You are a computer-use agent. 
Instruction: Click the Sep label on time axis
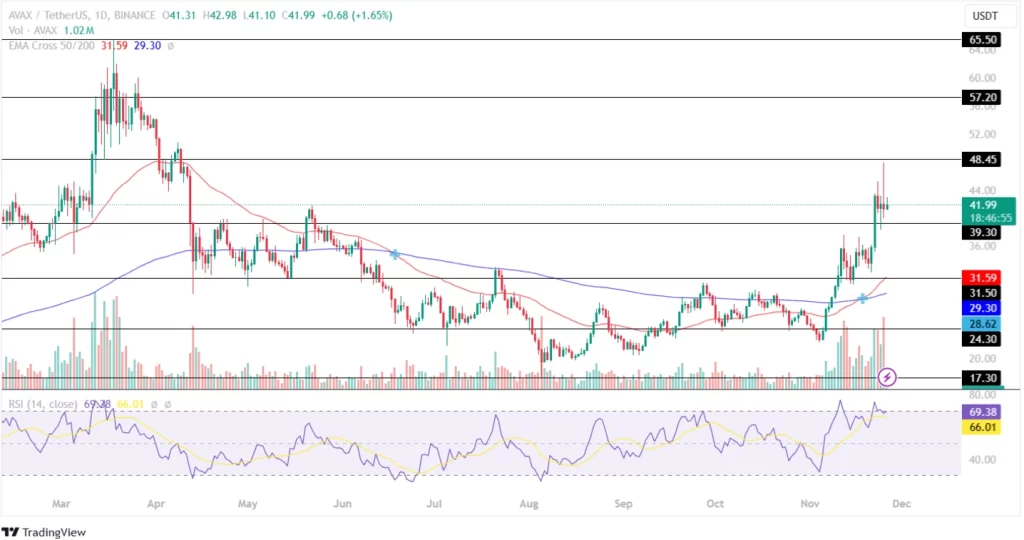pos(623,503)
